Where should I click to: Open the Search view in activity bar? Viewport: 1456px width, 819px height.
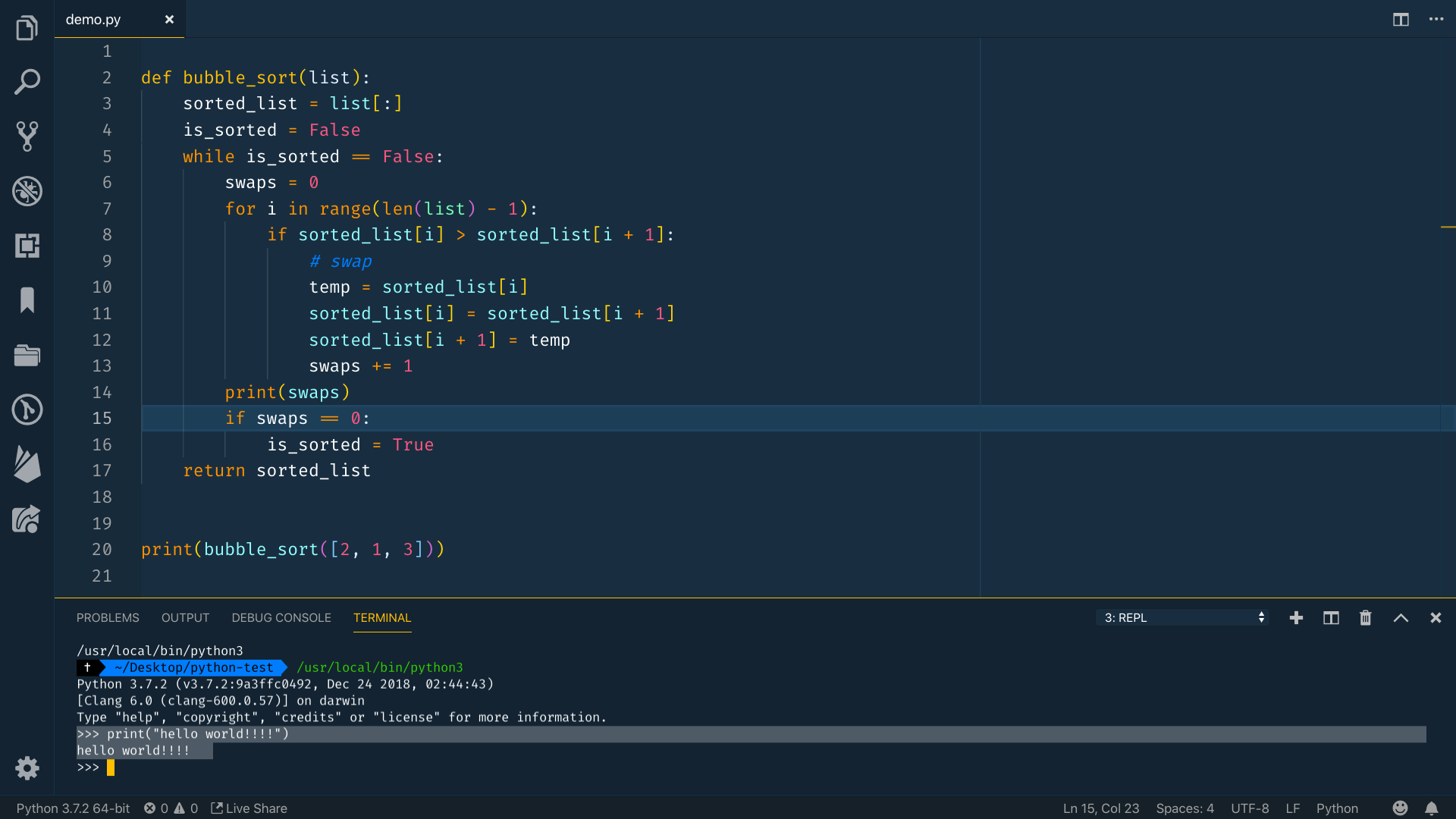click(27, 82)
